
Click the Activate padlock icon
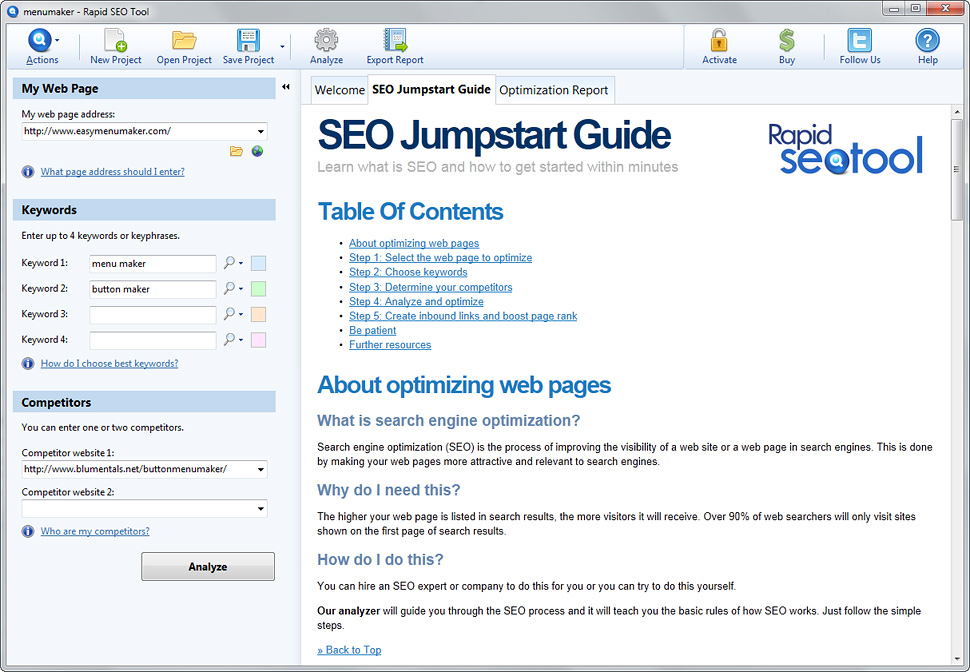point(719,40)
